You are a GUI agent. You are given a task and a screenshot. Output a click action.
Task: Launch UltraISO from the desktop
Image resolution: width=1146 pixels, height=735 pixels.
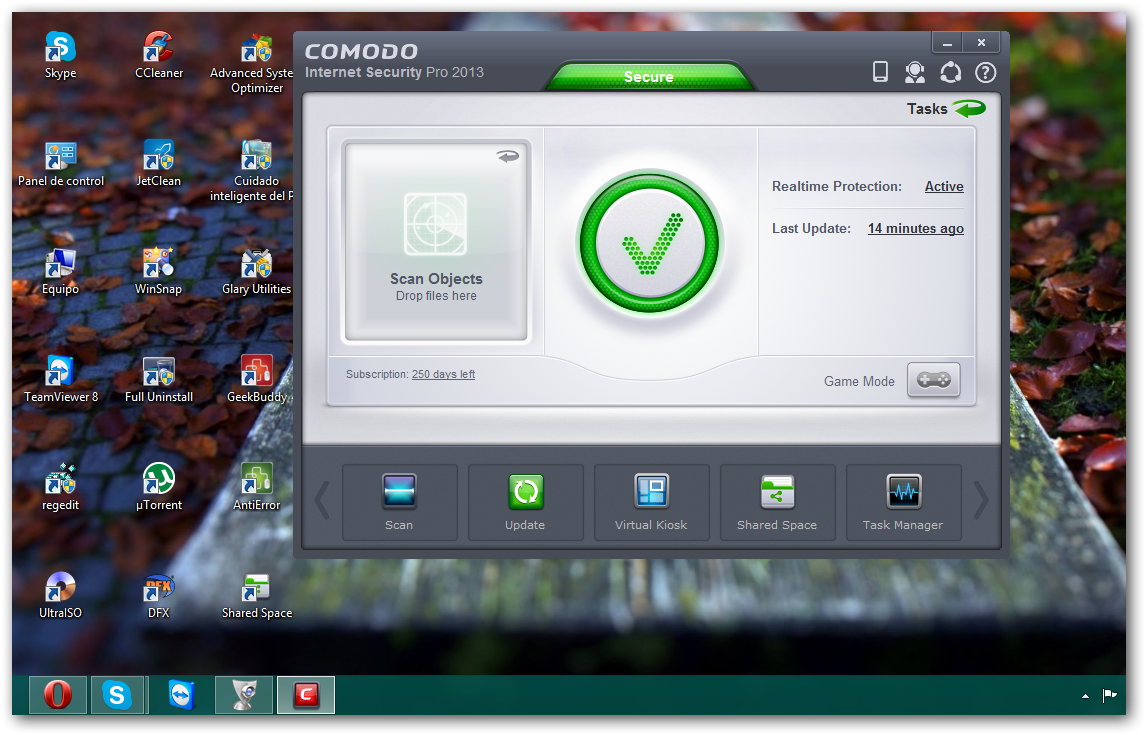pyautogui.click(x=60, y=596)
